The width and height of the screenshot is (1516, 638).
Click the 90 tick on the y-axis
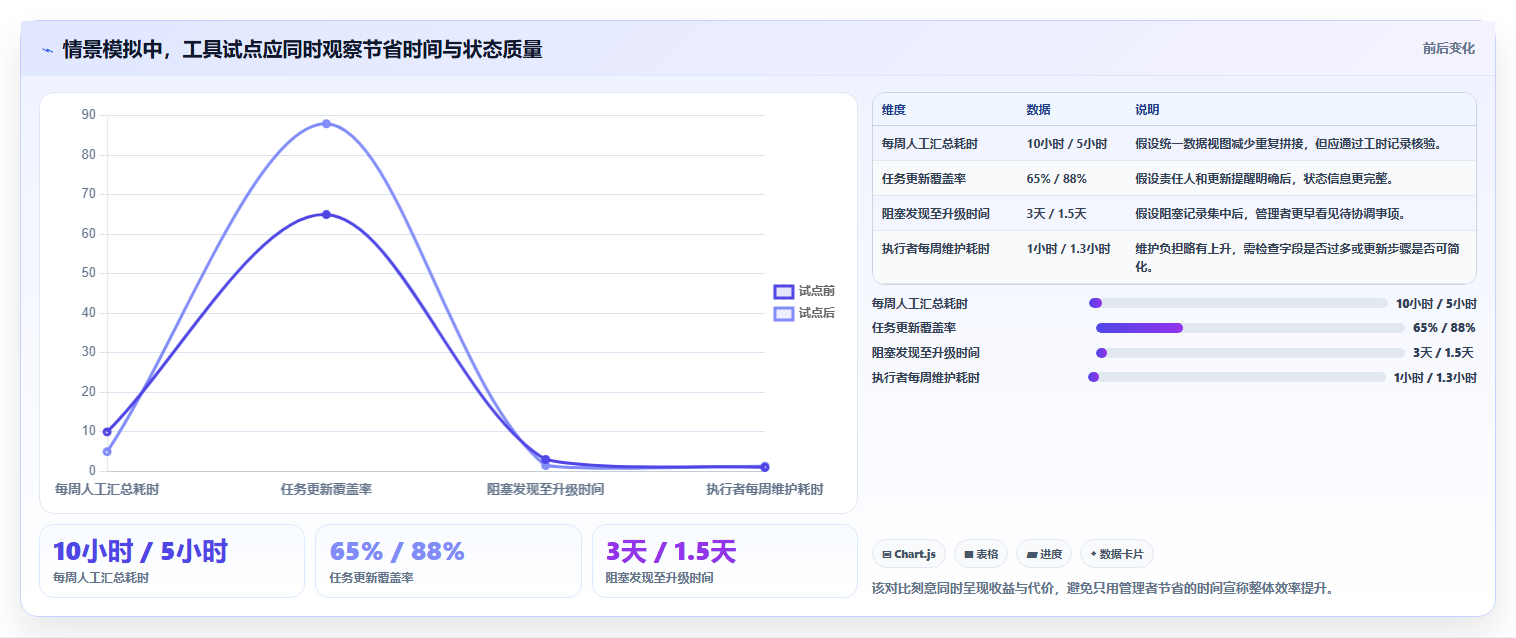pyautogui.click(x=89, y=115)
